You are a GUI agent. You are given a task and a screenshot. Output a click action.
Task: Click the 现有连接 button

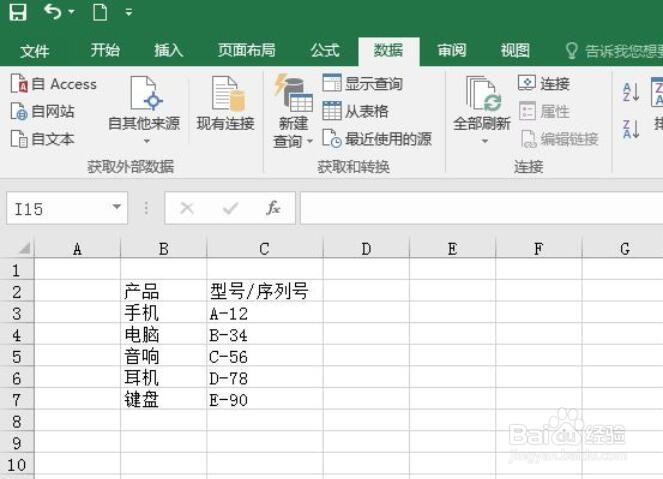pyautogui.click(x=226, y=104)
